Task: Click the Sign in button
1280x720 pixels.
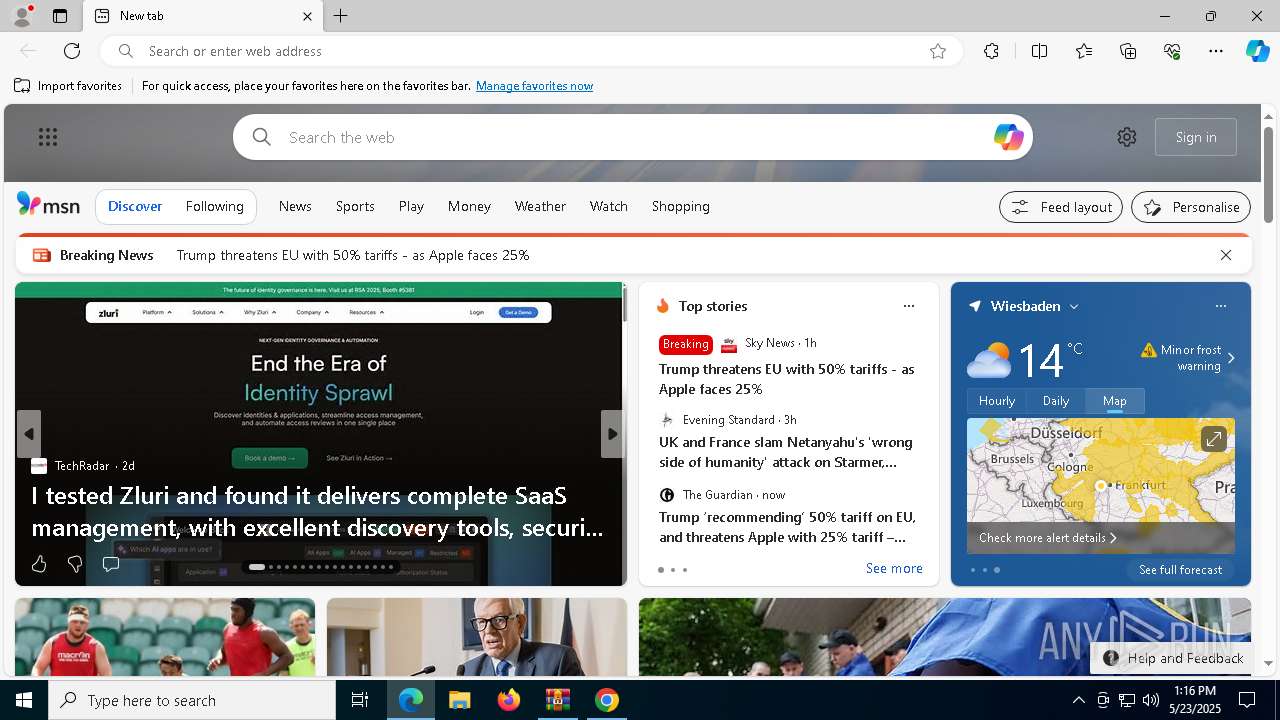Action: pos(1196,137)
